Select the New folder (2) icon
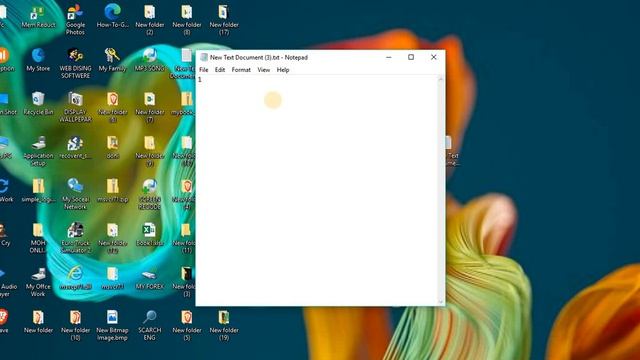 (x=150, y=20)
